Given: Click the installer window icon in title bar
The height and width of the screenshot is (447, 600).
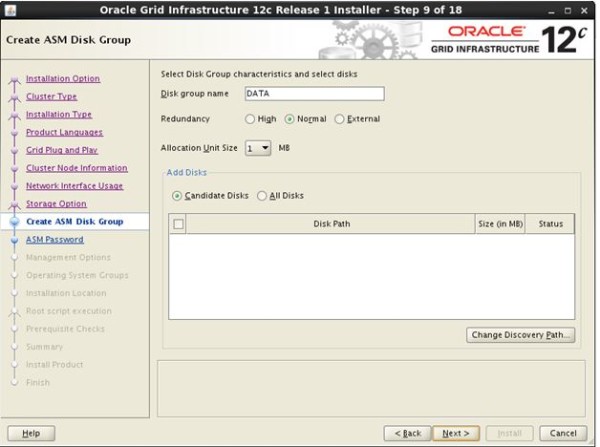Looking at the screenshot, I should point(10,10).
